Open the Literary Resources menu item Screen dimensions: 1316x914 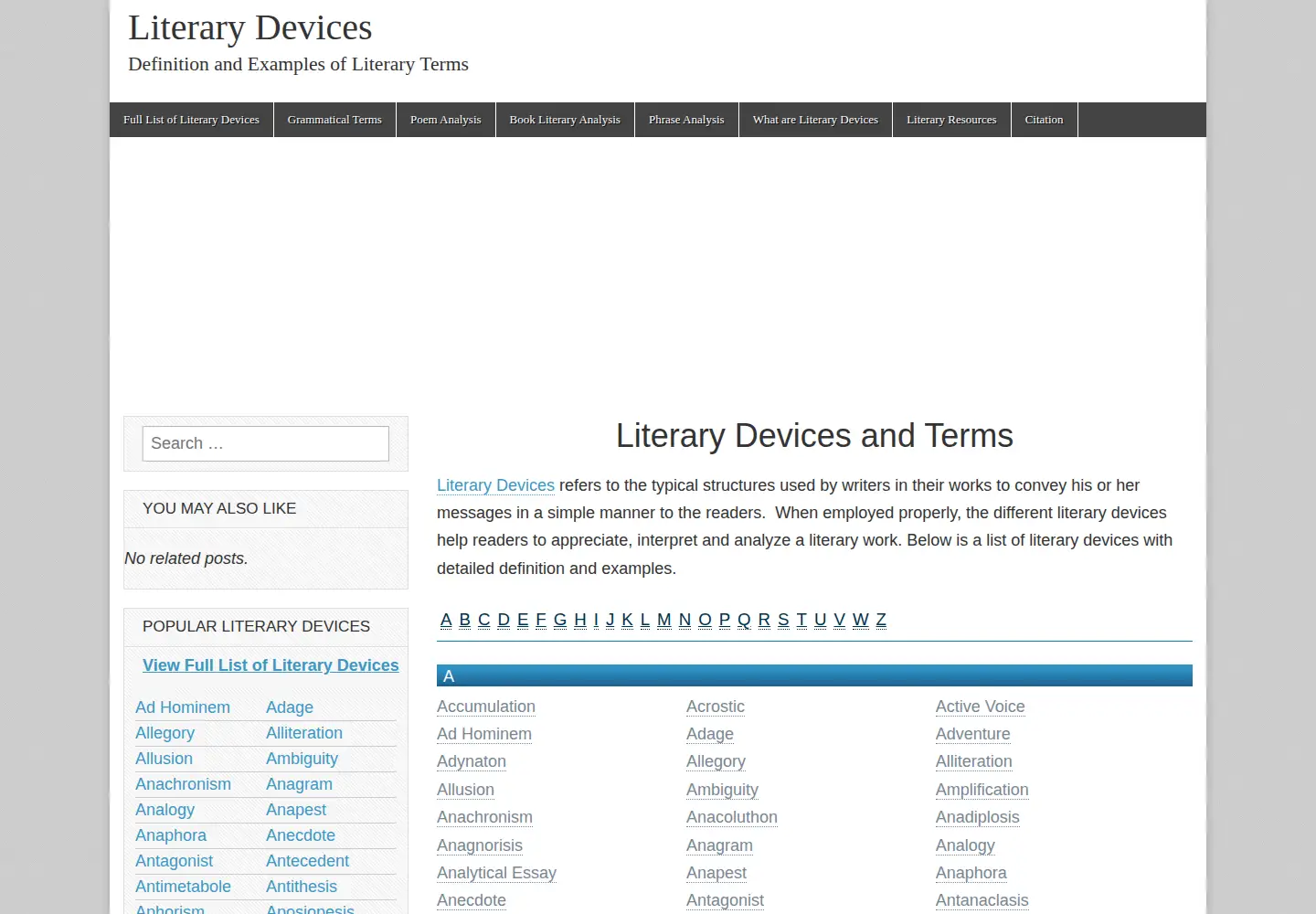coord(951,120)
